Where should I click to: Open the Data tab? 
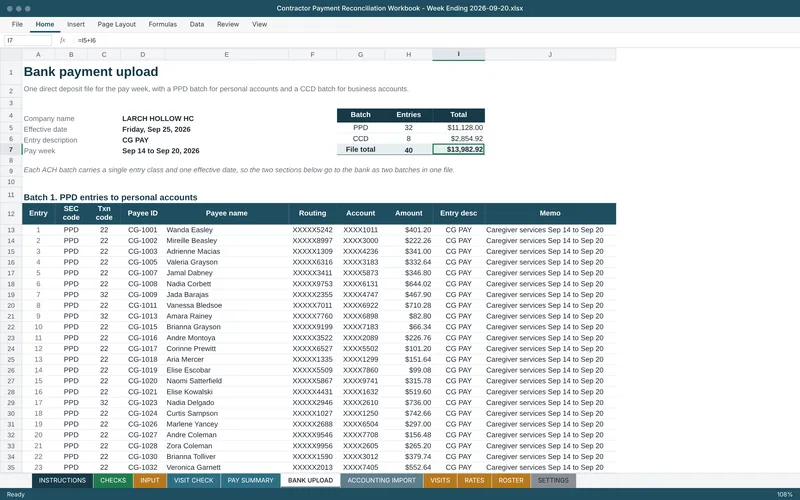pos(196,24)
